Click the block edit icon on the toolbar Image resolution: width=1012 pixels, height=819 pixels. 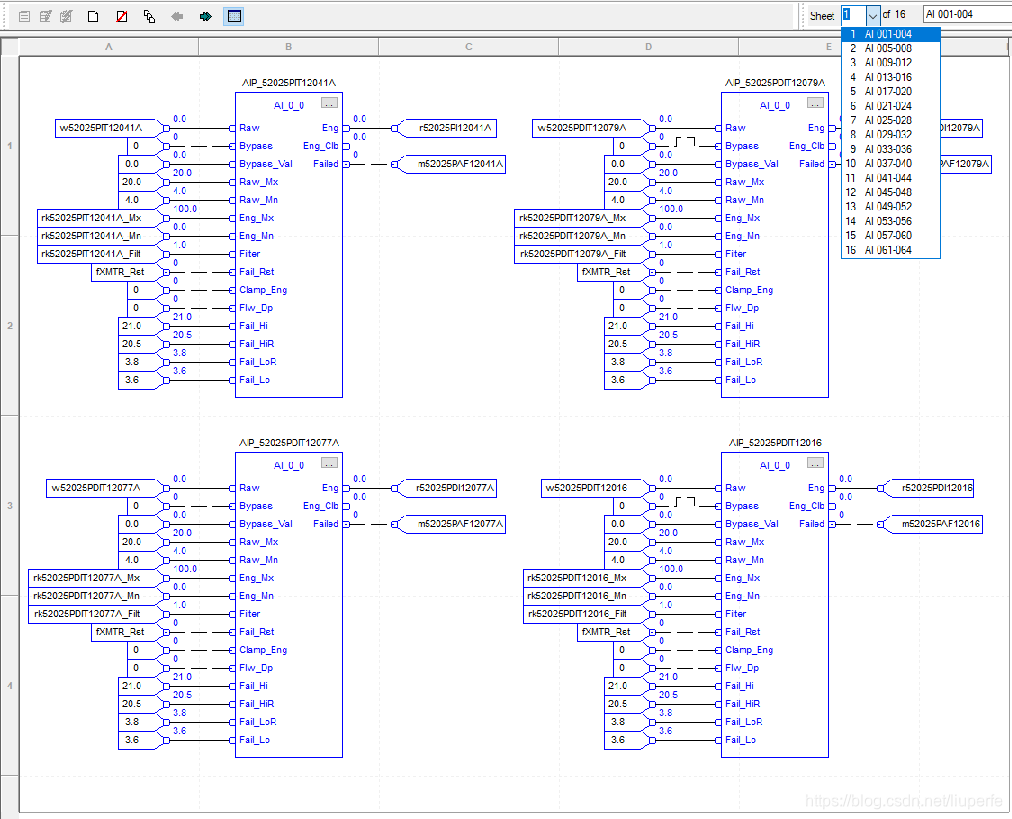click(x=45, y=15)
